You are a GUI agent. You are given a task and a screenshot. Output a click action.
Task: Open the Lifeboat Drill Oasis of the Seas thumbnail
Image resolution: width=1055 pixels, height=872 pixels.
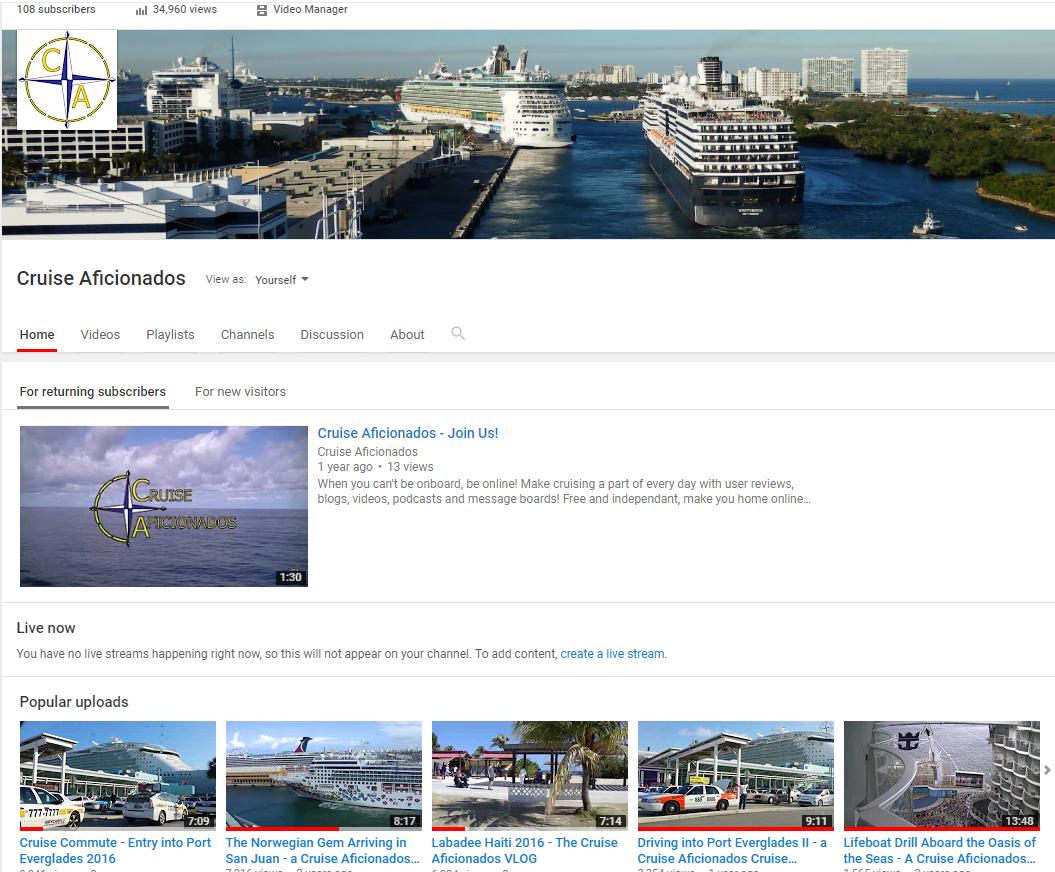(941, 774)
